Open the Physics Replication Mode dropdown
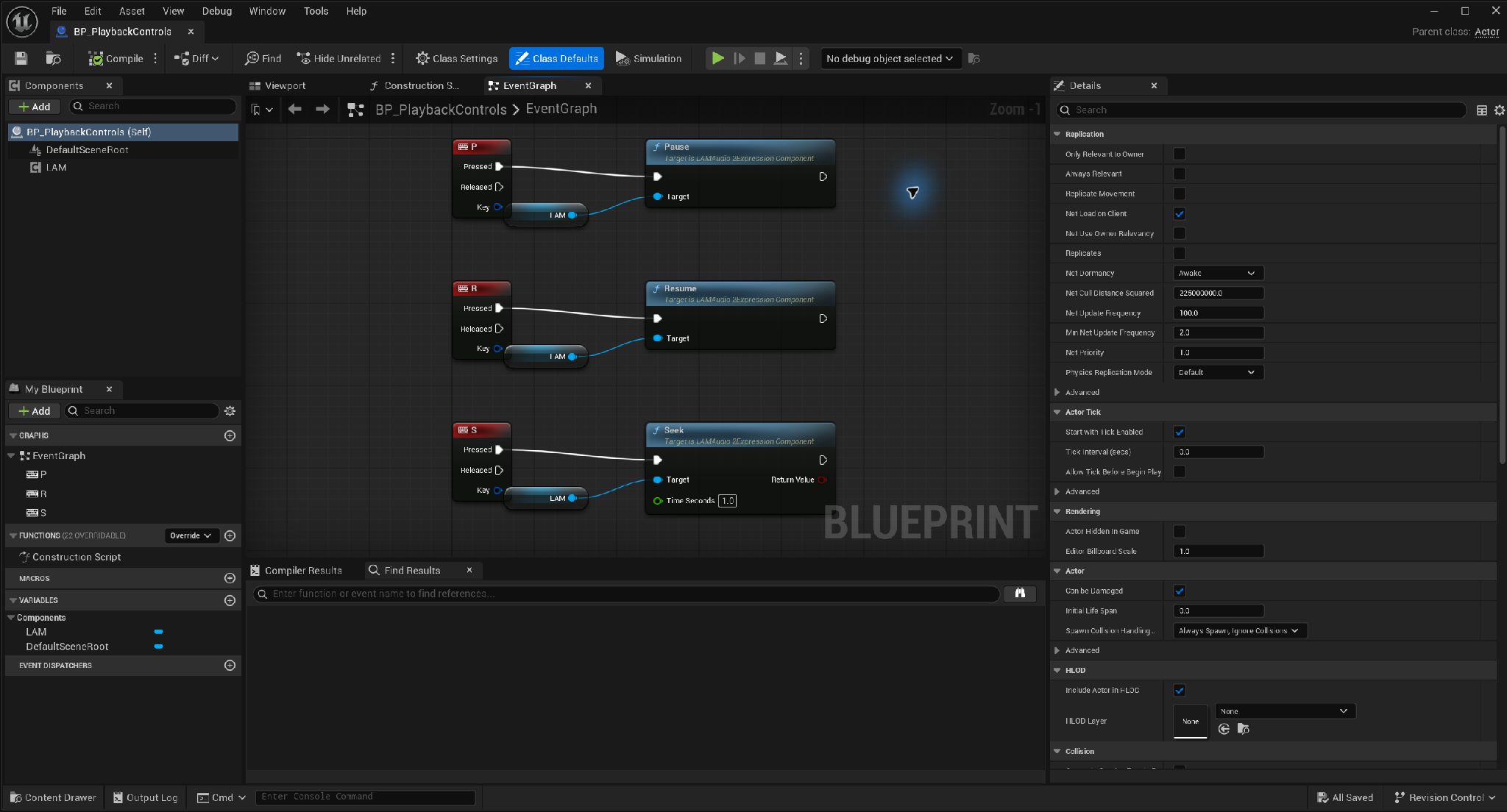Image resolution: width=1507 pixels, height=812 pixels. click(1218, 372)
